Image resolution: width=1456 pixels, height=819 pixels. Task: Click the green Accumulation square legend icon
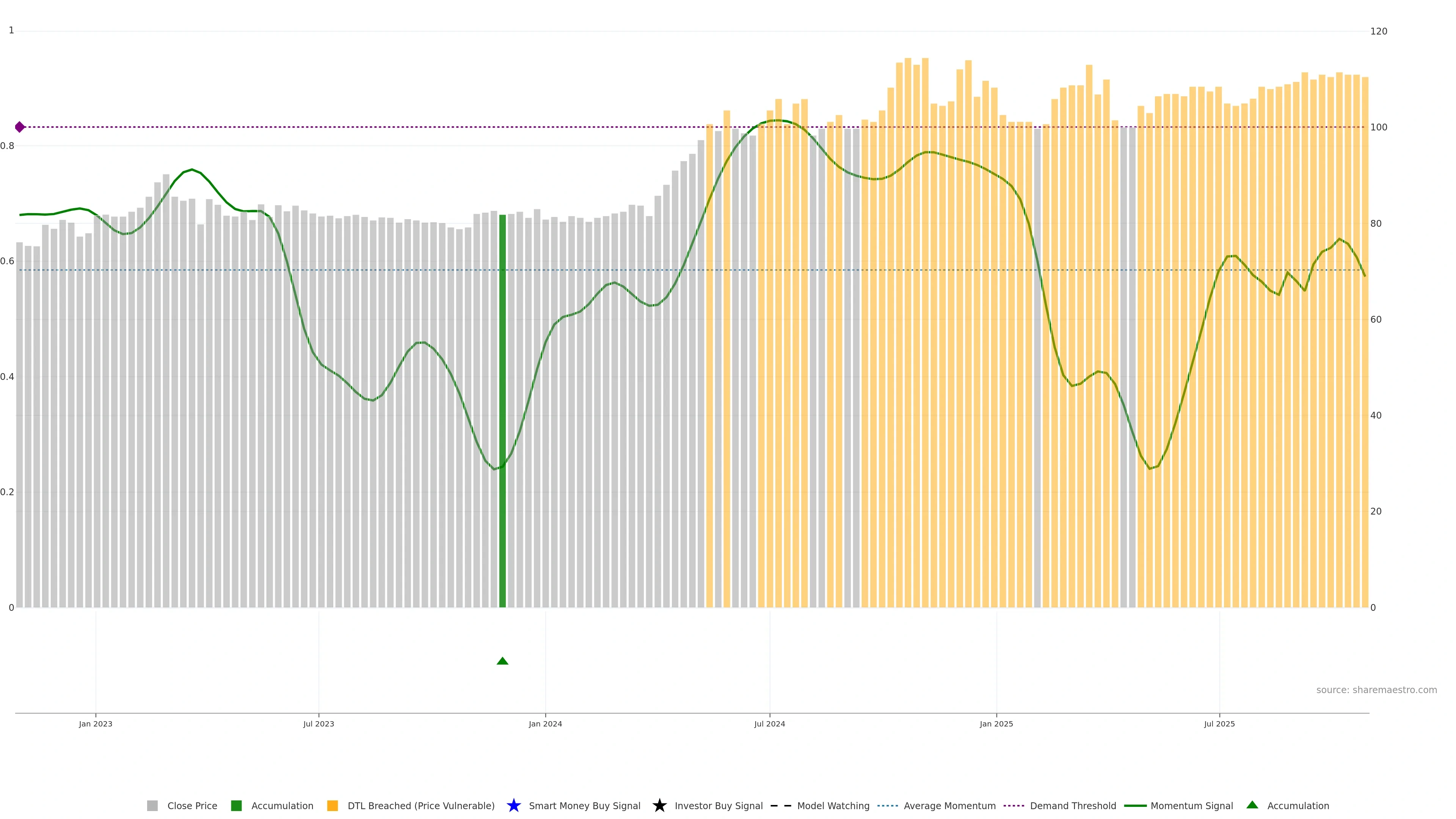click(x=236, y=805)
